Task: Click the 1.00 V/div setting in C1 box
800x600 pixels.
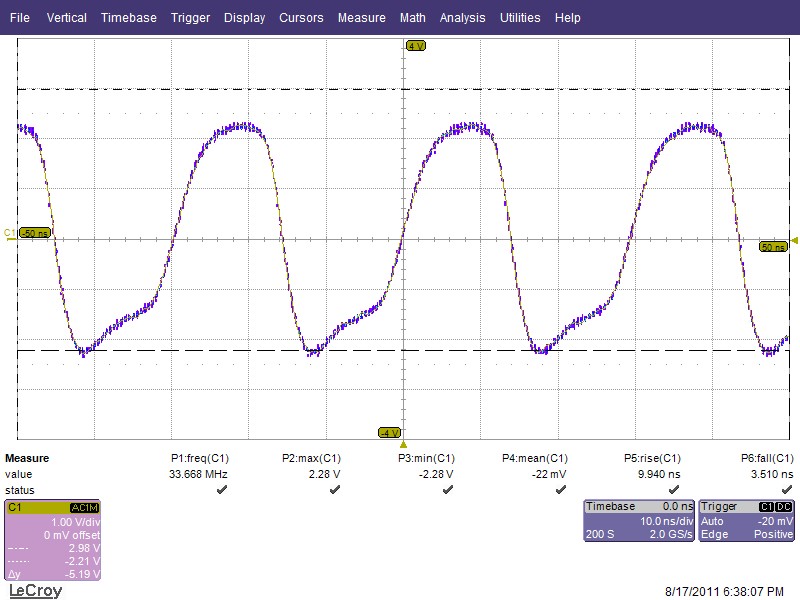Action: pyautogui.click(x=76, y=522)
